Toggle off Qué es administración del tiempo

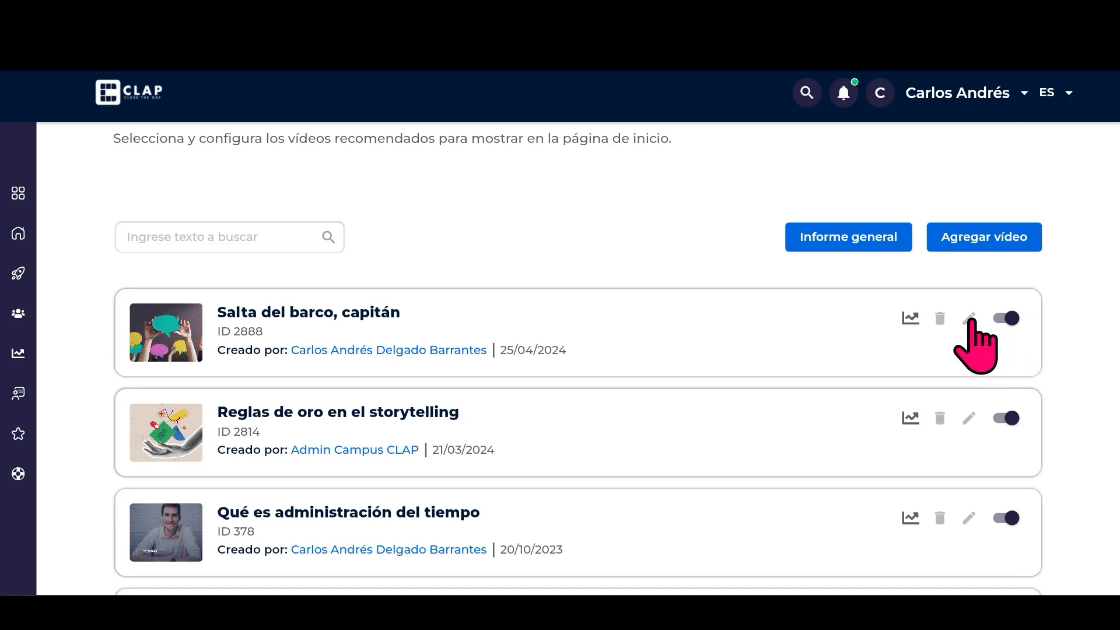tap(1006, 519)
